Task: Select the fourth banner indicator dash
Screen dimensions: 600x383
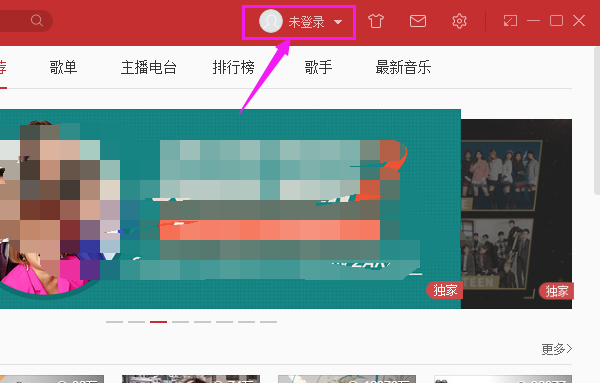Action: tap(181, 322)
